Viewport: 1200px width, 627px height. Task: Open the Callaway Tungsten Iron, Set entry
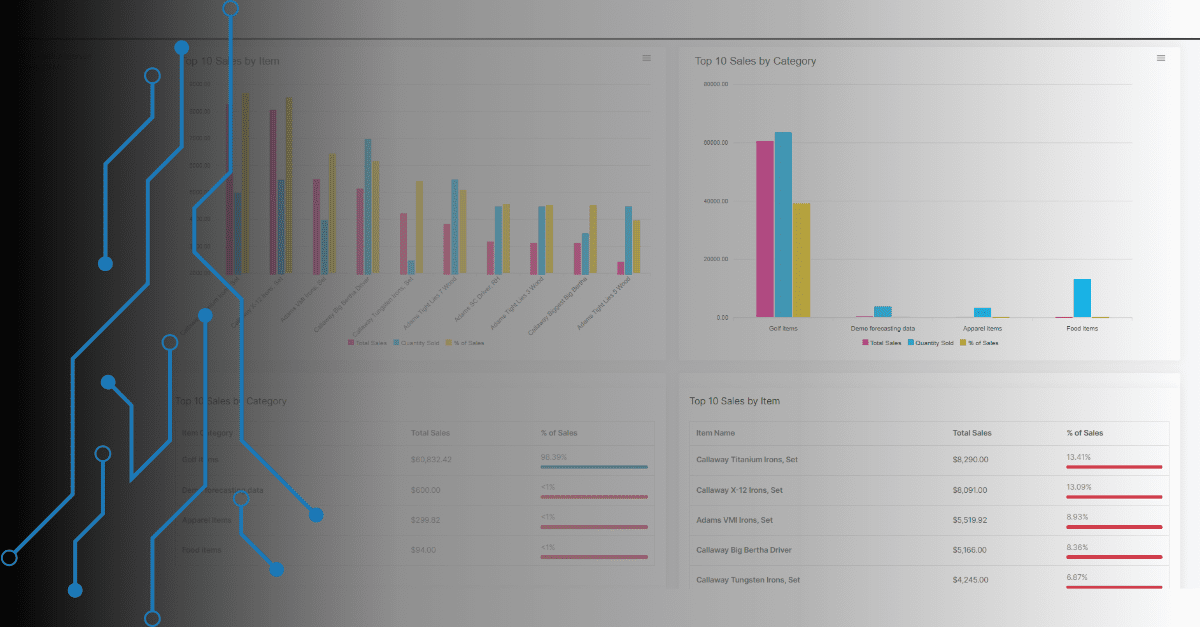(747, 580)
